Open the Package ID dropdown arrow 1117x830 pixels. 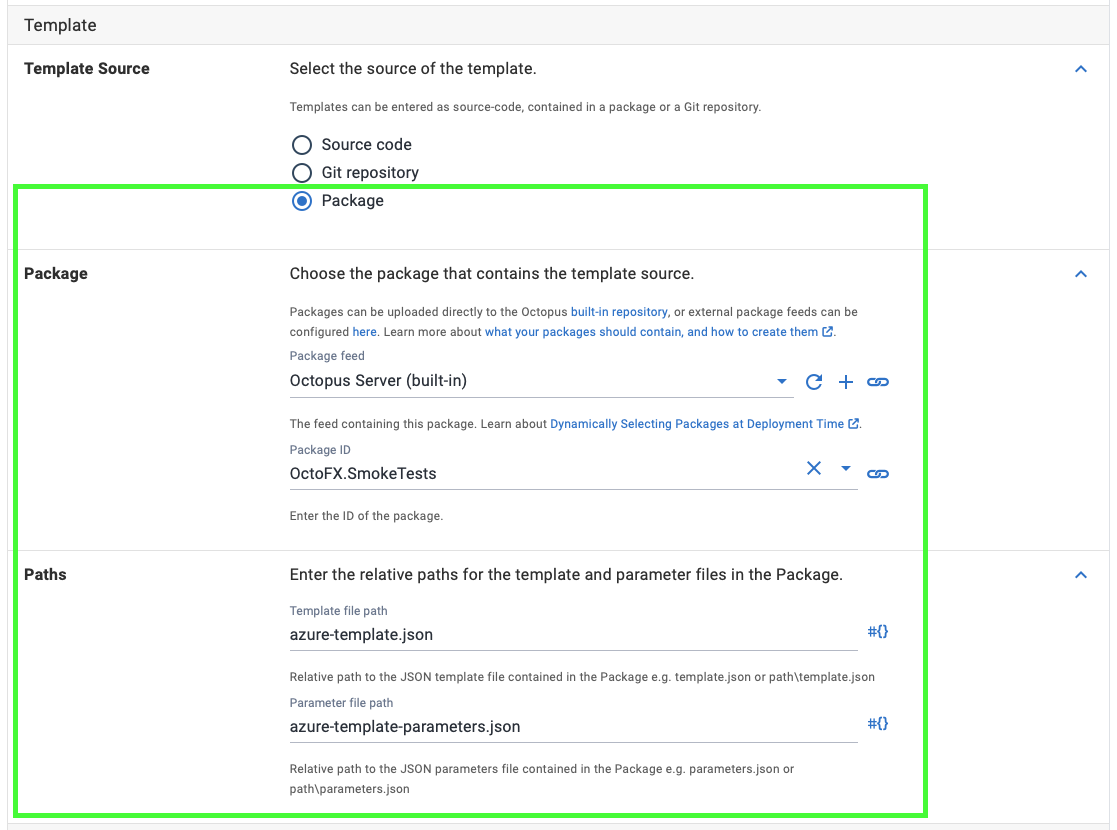pos(846,469)
